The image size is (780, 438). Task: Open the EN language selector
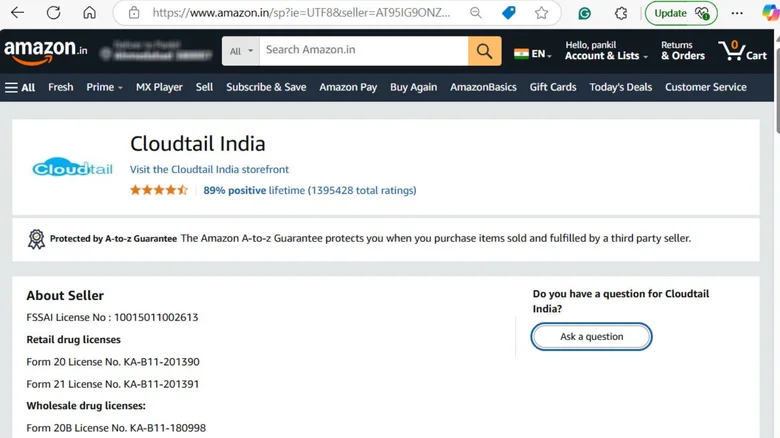point(532,53)
